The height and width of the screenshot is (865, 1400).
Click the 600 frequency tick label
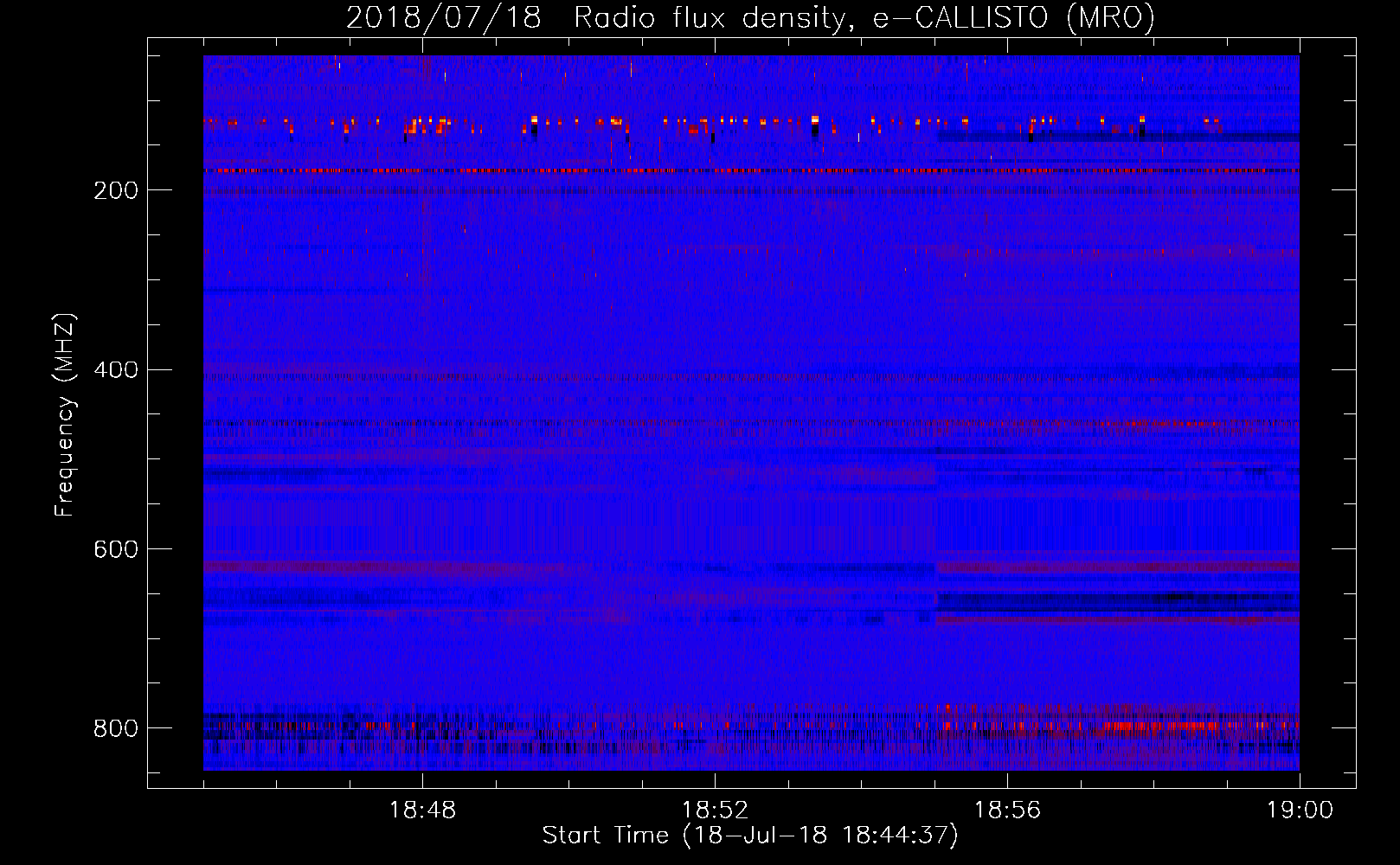[116, 549]
